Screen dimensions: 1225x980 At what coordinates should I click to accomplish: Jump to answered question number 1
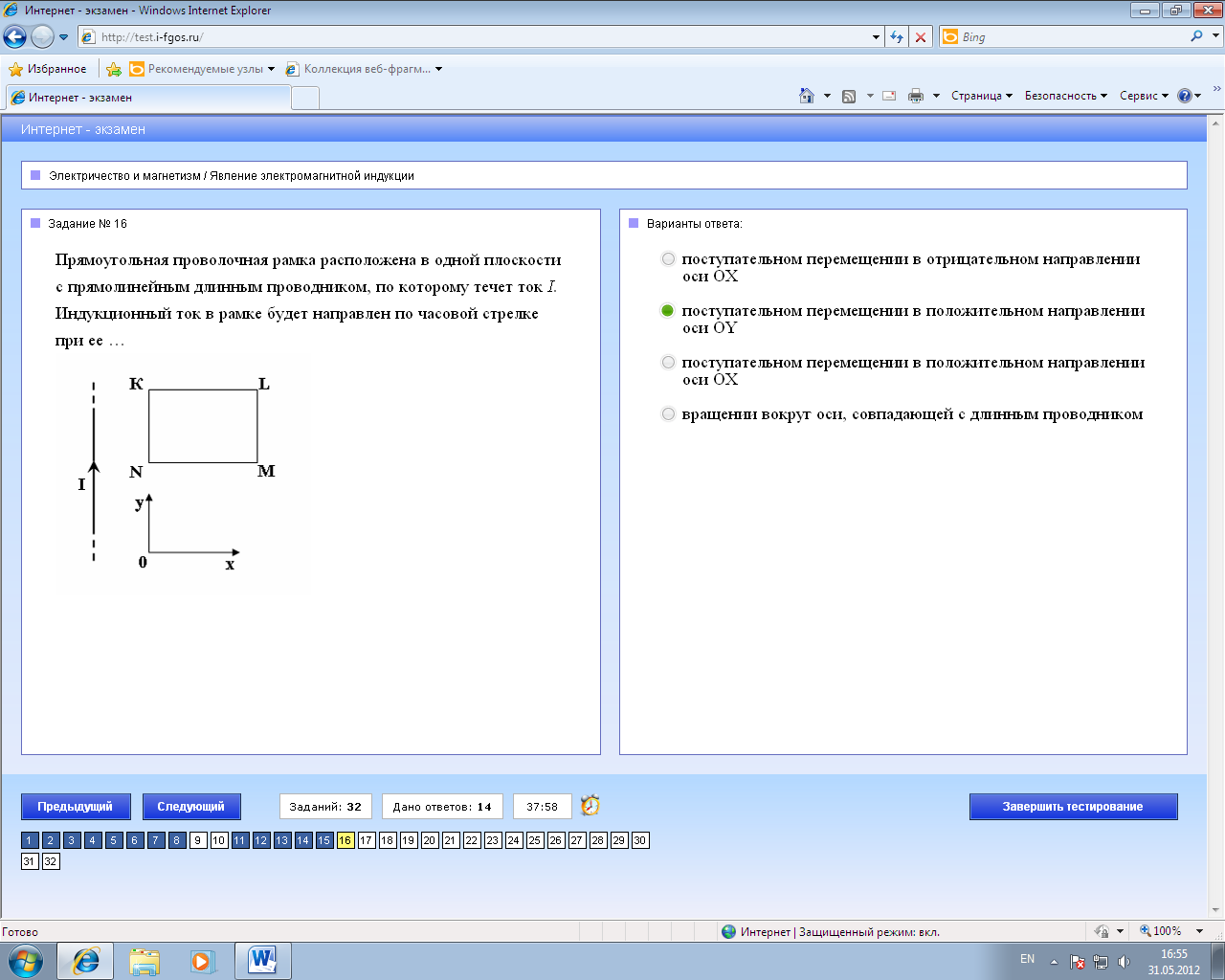pos(30,840)
